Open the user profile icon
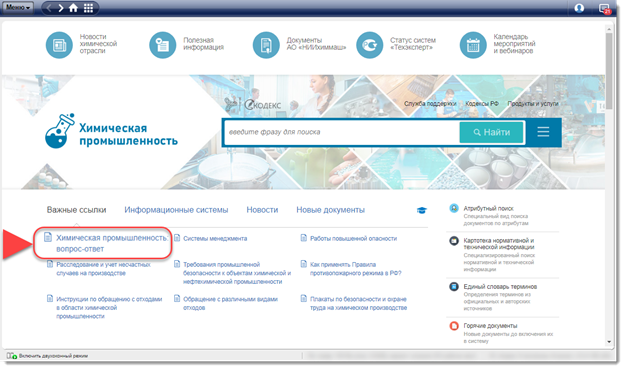The width and height of the screenshot is (624, 369). [x=579, y=8]
